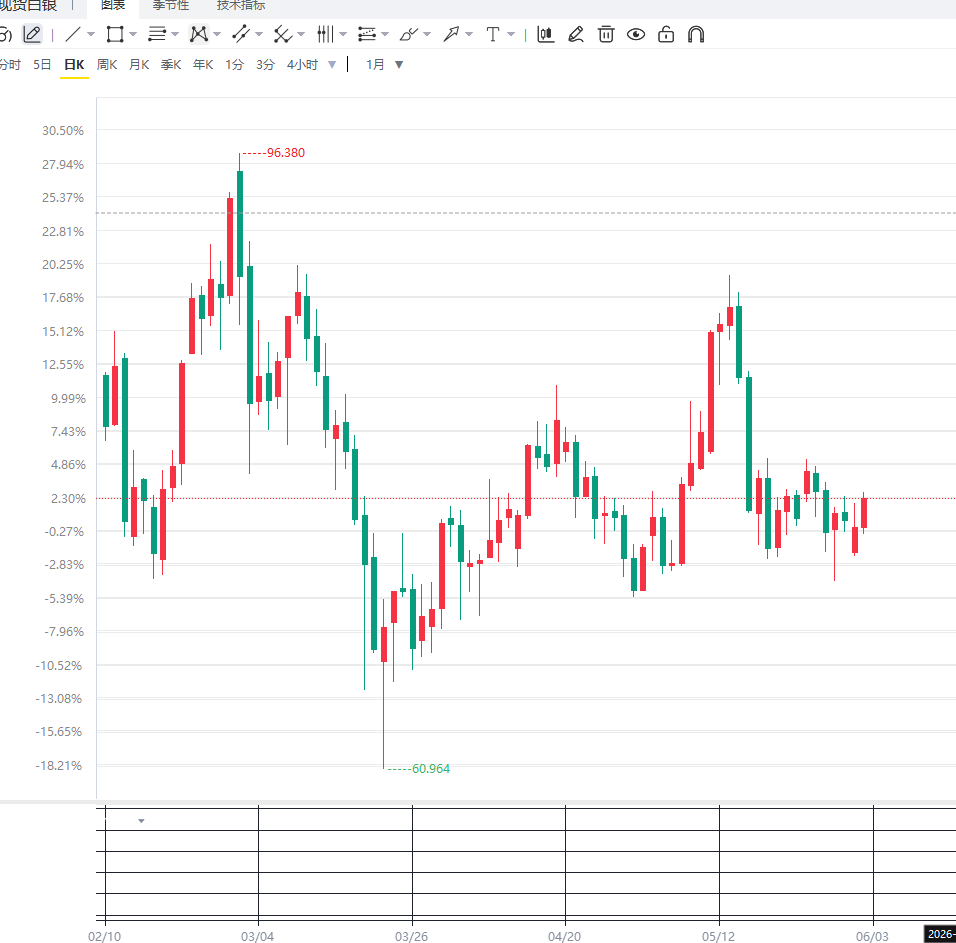Select the rectangle shape tool
This screenshot has height=943, width=956.
point(115,34)
